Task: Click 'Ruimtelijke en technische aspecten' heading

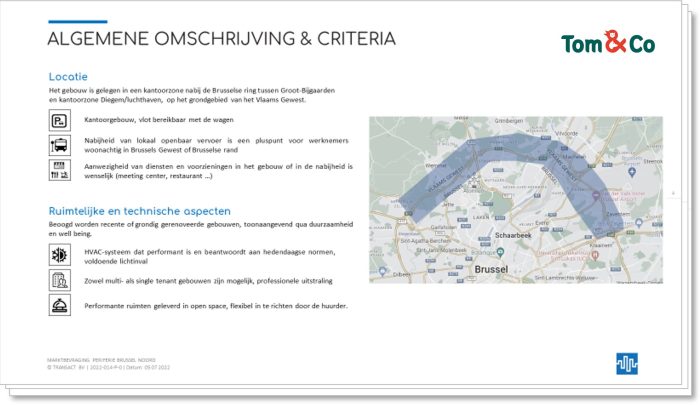Action: pyautogui.click(x=140, y=211)
